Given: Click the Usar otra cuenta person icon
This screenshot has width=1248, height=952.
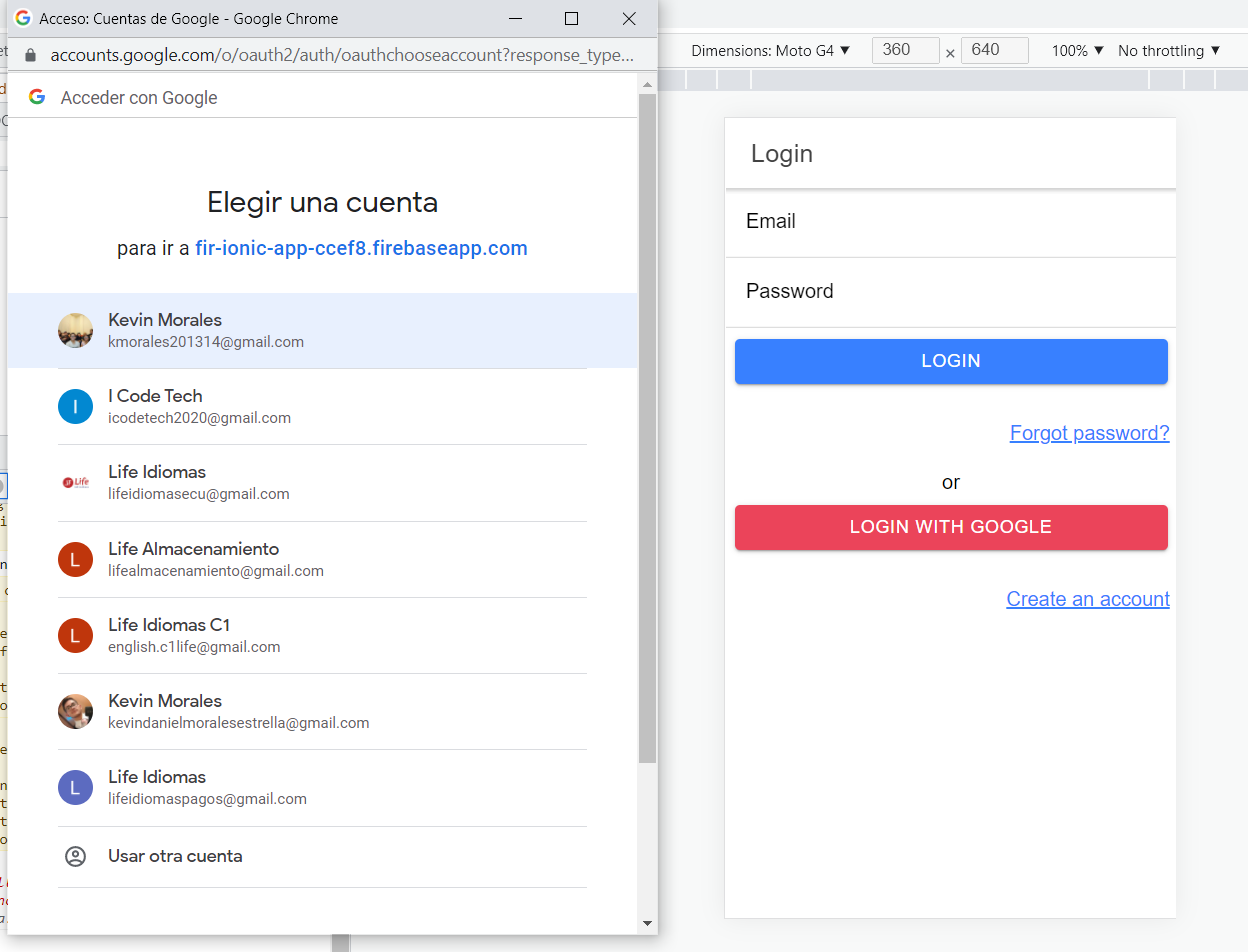Looking at the screenshot, I should point(75,856).
